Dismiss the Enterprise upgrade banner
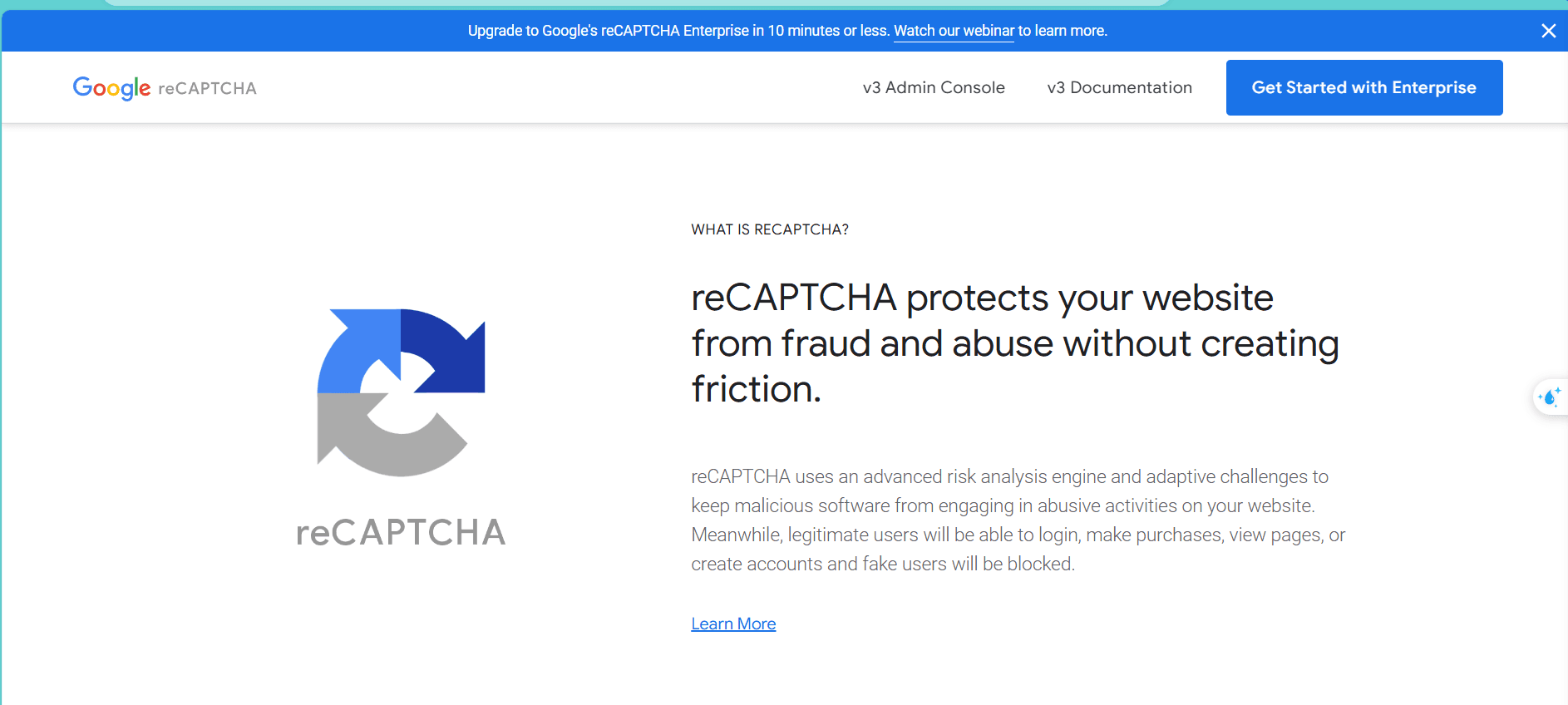 1548,31
